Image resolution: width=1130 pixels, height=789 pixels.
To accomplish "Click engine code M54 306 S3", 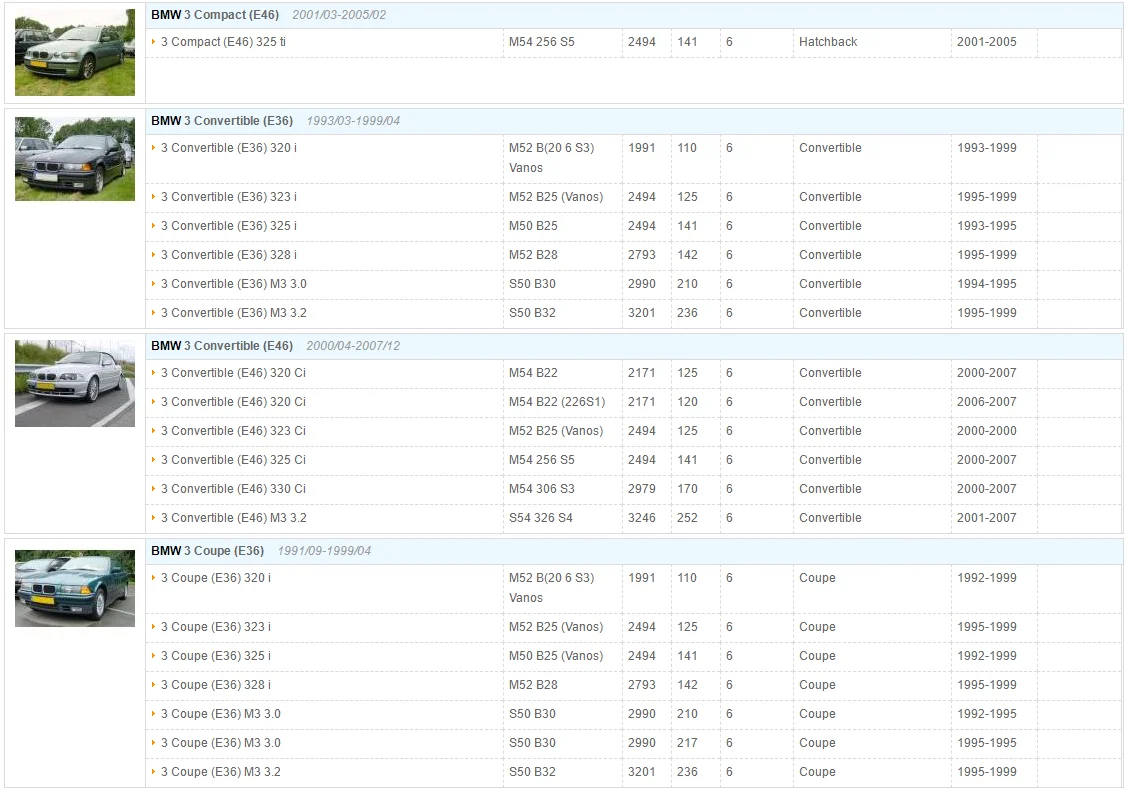I will pos(542,489).
